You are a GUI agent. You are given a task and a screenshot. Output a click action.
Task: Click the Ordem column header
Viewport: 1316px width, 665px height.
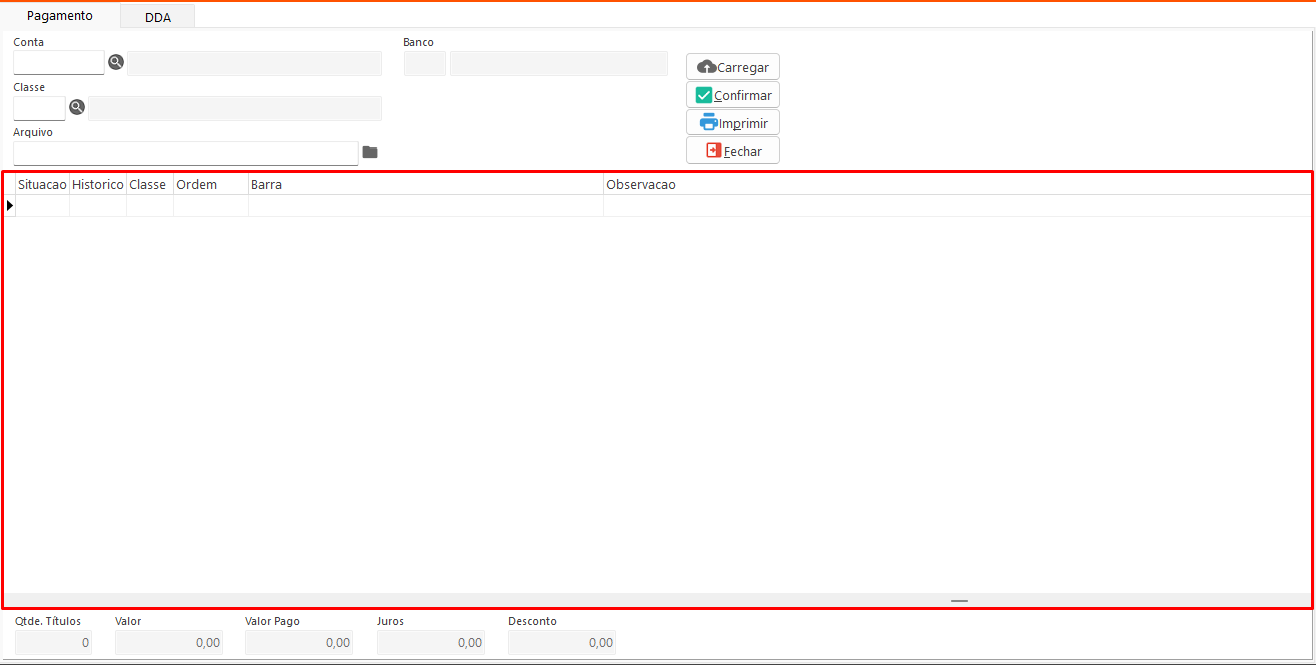point(210,185)
